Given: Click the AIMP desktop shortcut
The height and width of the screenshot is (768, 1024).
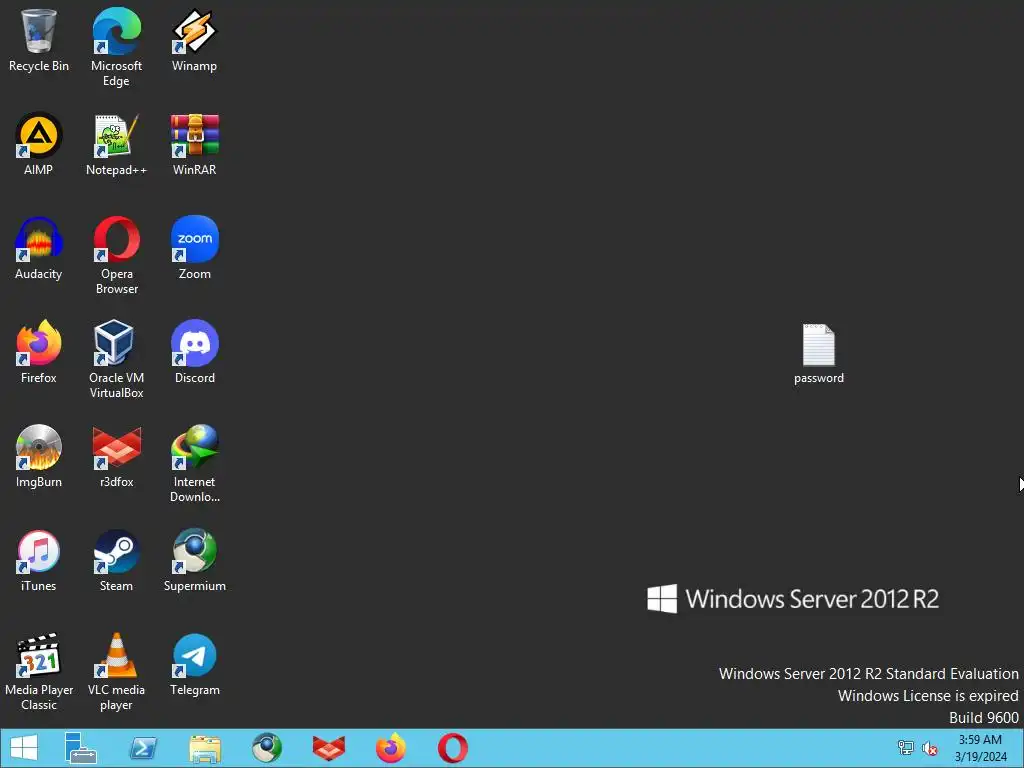Looking at the screenshot, I should tap(39, 144).
